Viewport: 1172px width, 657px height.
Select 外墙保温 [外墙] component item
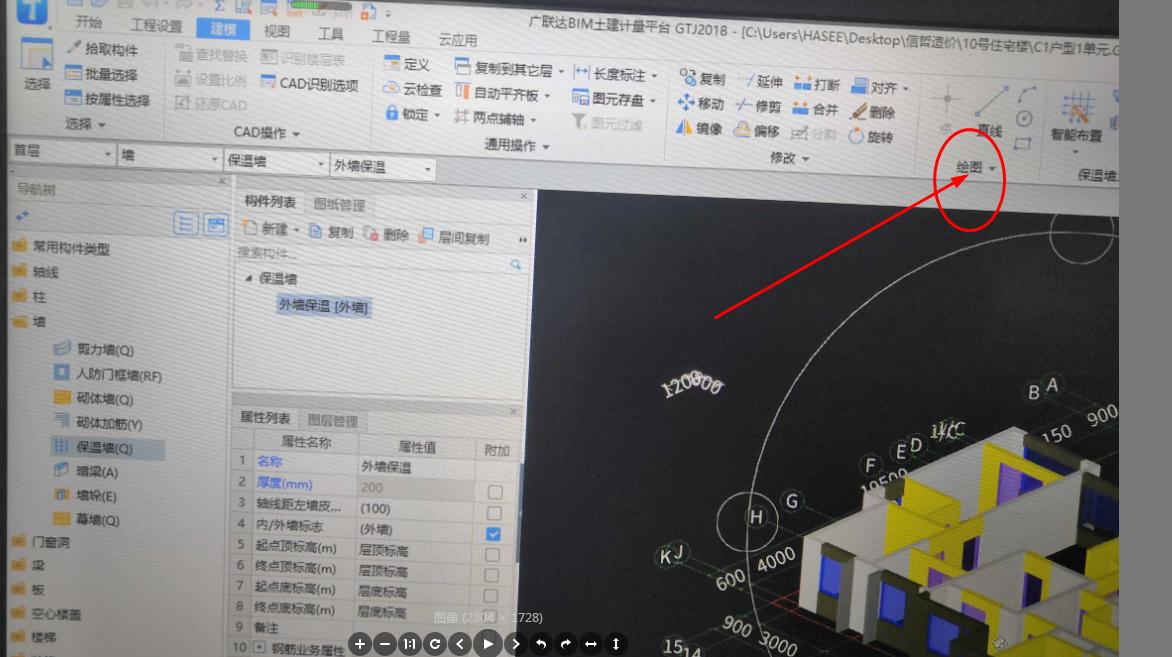coord(323,306)
